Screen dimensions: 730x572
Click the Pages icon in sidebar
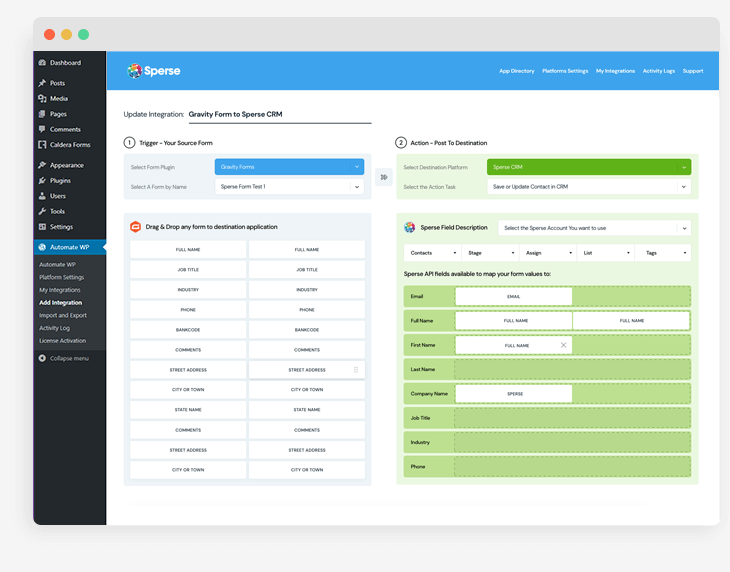point(42,114)
